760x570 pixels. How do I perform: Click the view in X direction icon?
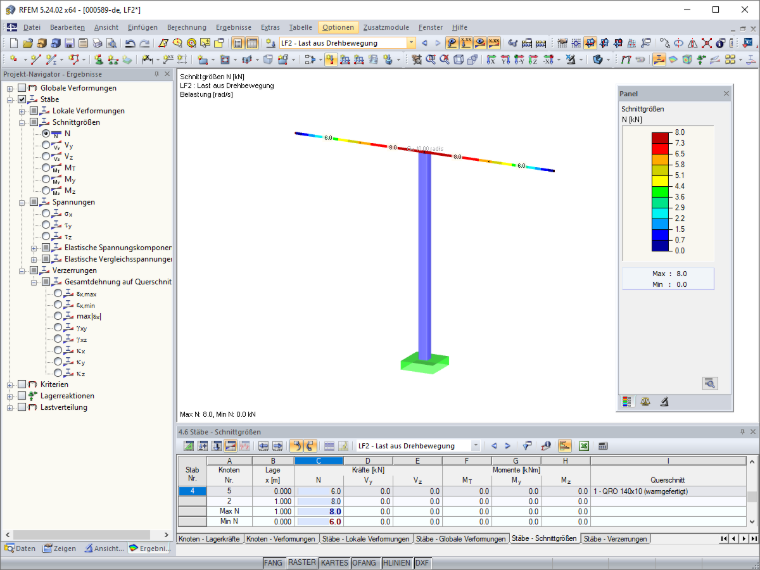coord(491,60)
